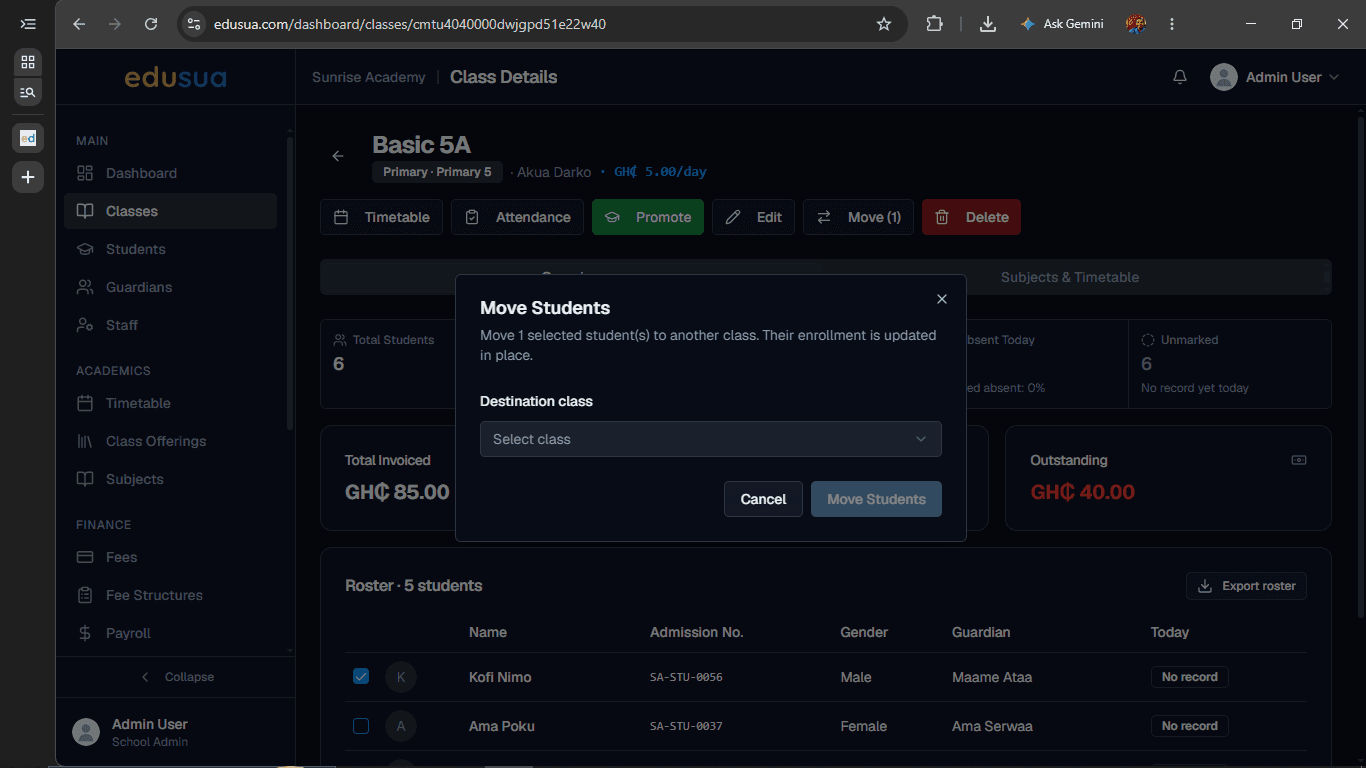Open the browser three-dot menu
1366x768 pixels.
point(1172,24)
